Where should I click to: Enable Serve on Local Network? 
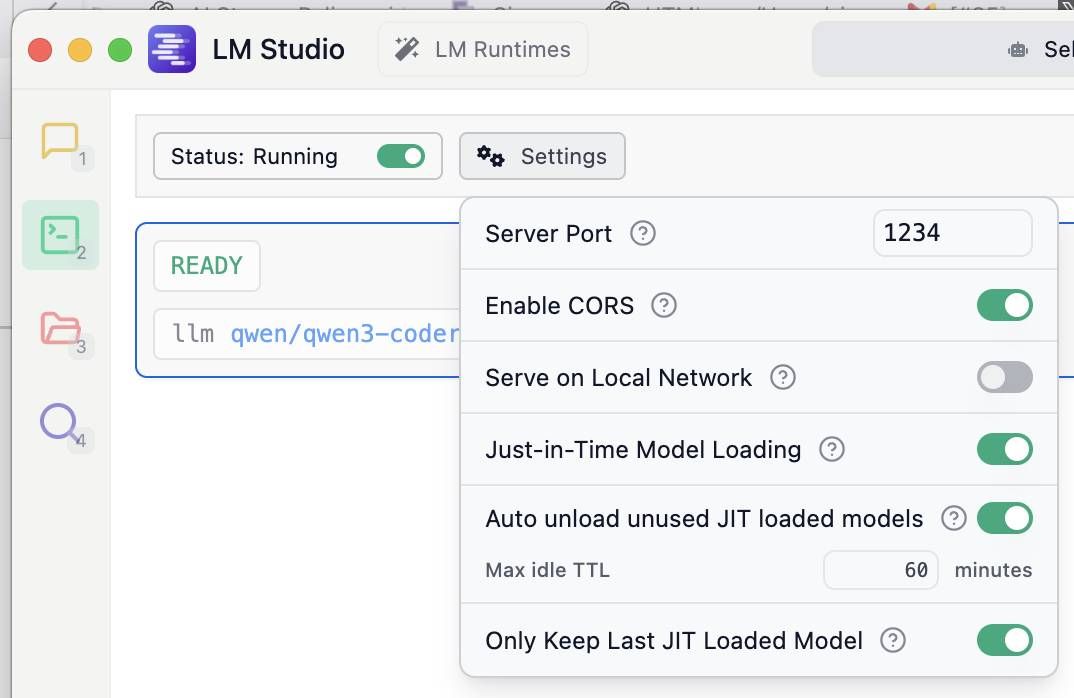1004,378
